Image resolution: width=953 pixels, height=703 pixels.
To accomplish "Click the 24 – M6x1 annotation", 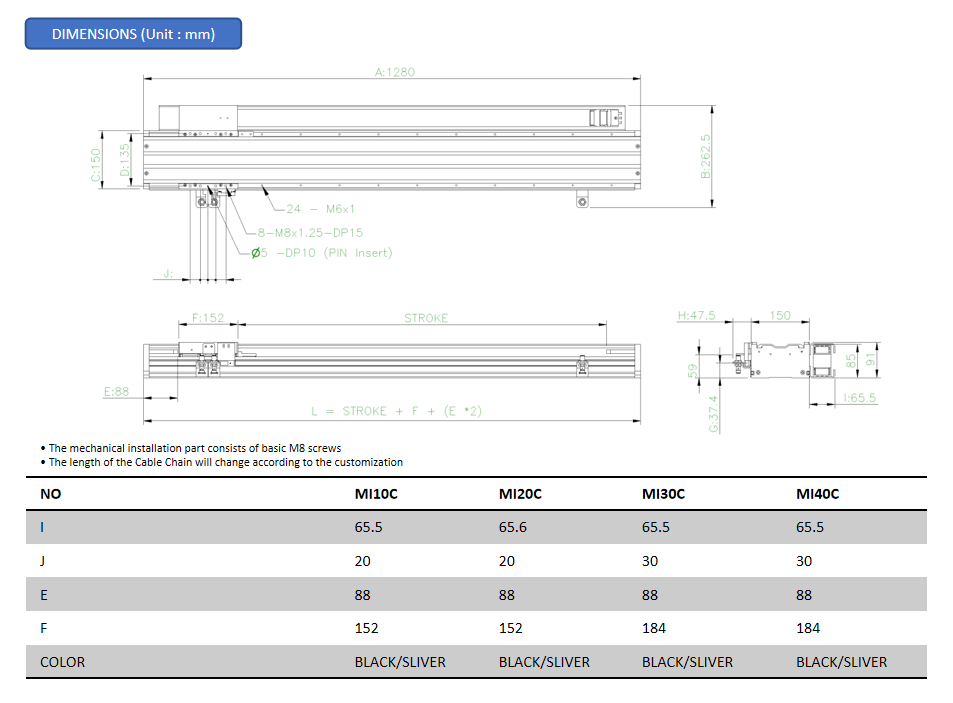I will (320, 209).
